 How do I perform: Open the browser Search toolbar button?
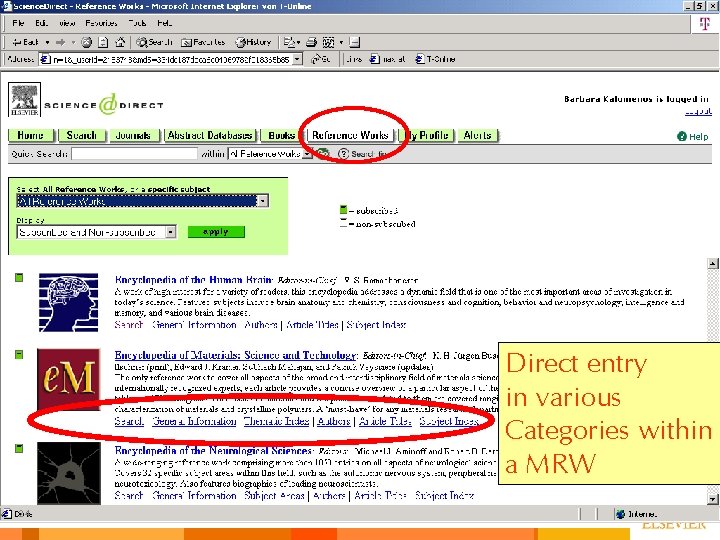pos(154,42)
